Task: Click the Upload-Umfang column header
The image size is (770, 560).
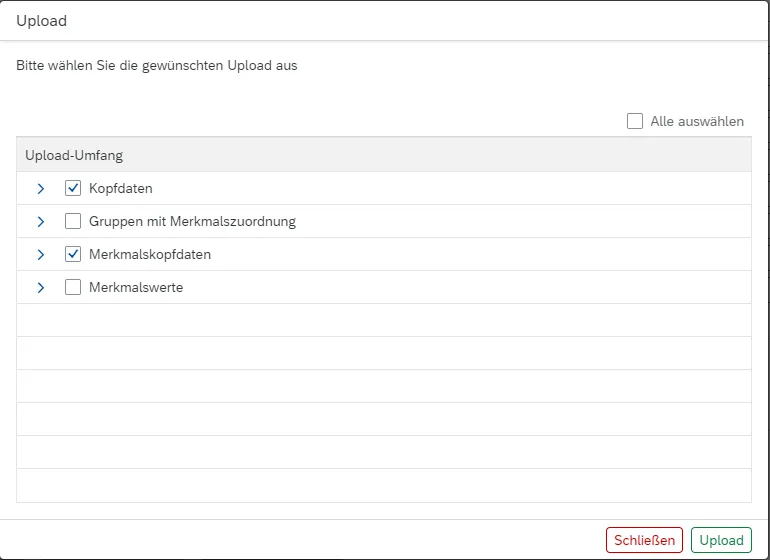Action: (74, 155)
